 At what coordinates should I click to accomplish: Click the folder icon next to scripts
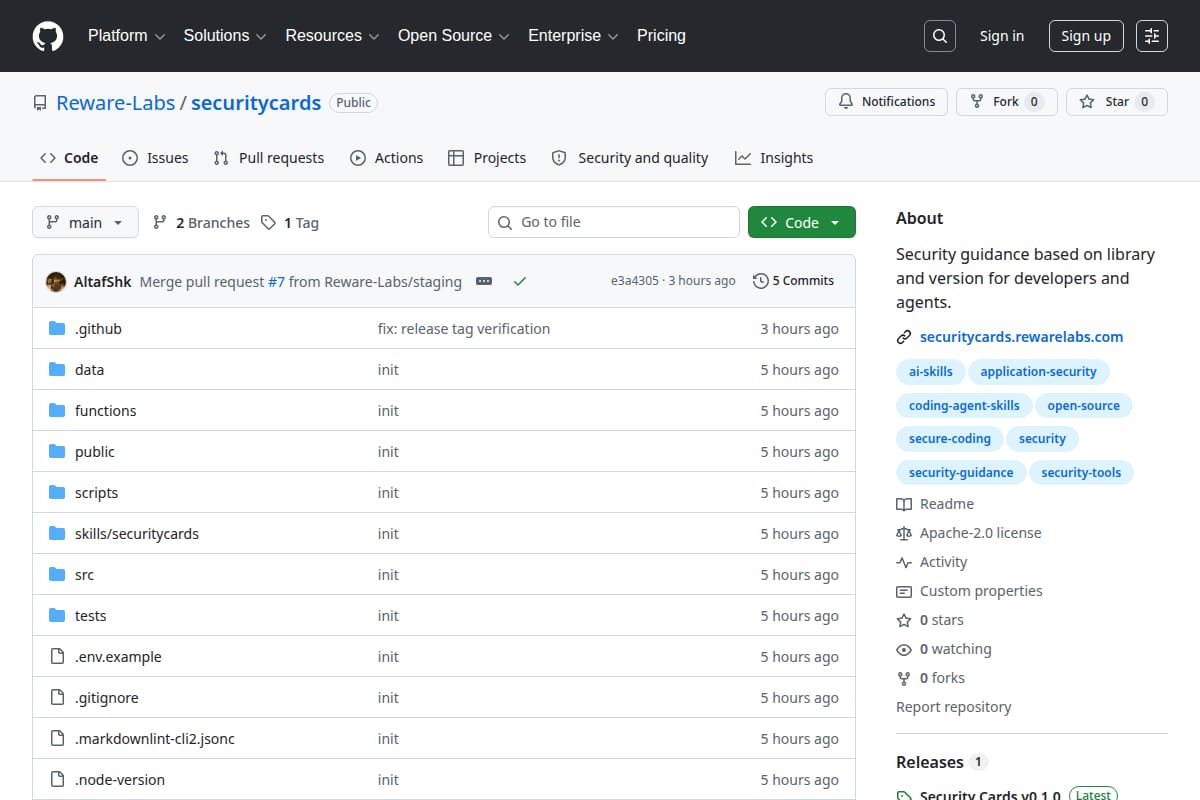tap(57, 492)
